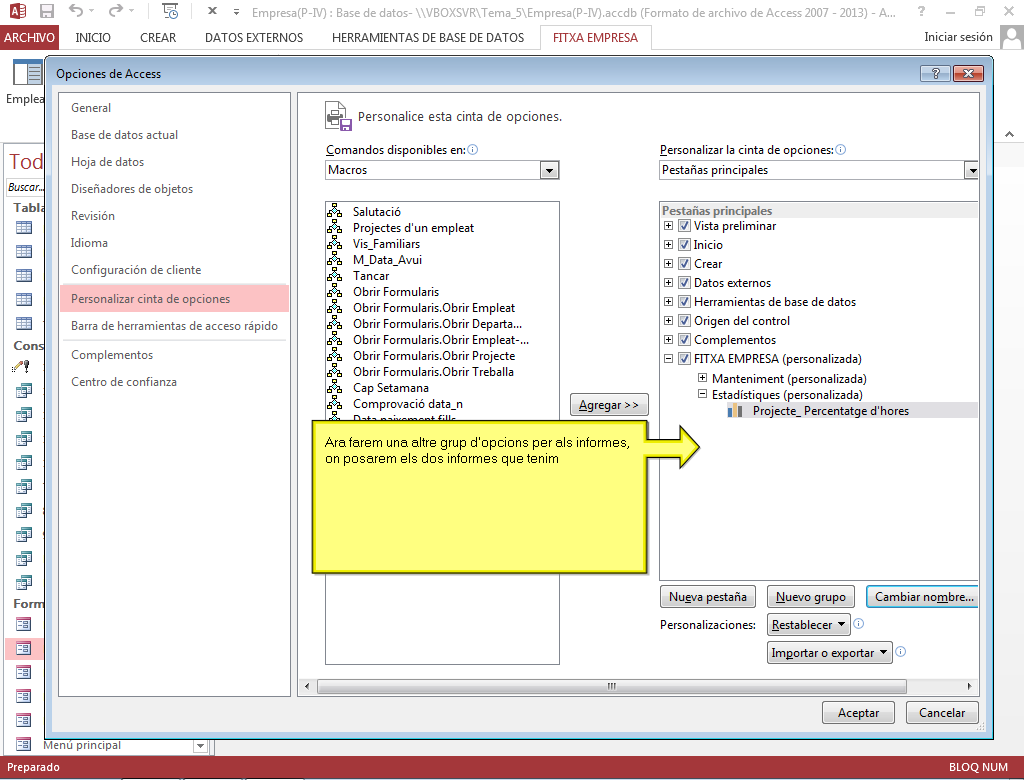Open HERRAMIENTAS DE BASE DE DATOS tab
1024x780 pixels.
tap(428, 37)
